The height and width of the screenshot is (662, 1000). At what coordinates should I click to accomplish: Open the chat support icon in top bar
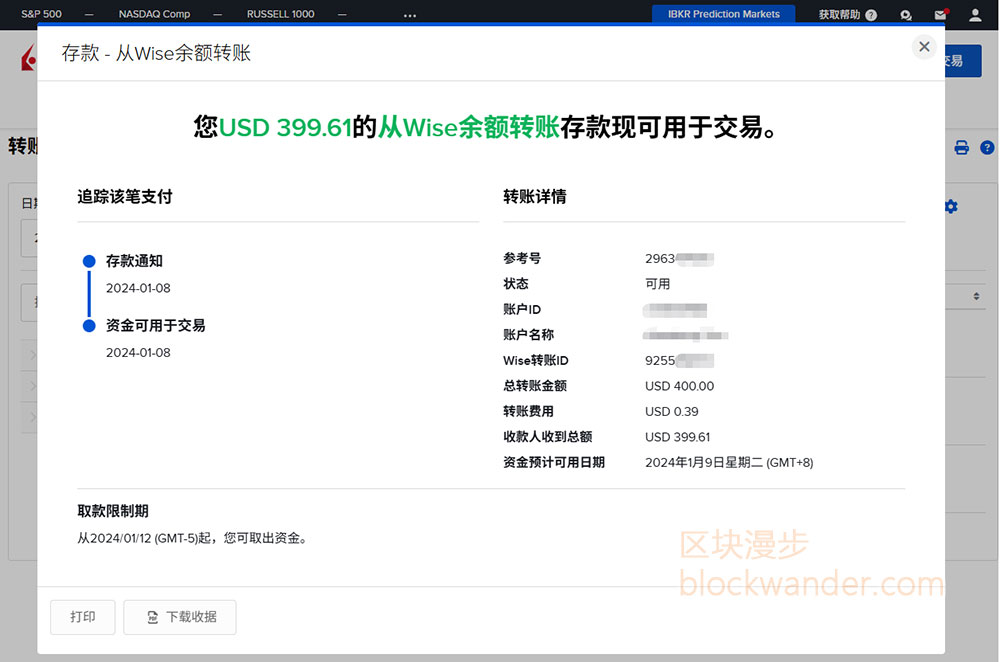pos(906,15)
